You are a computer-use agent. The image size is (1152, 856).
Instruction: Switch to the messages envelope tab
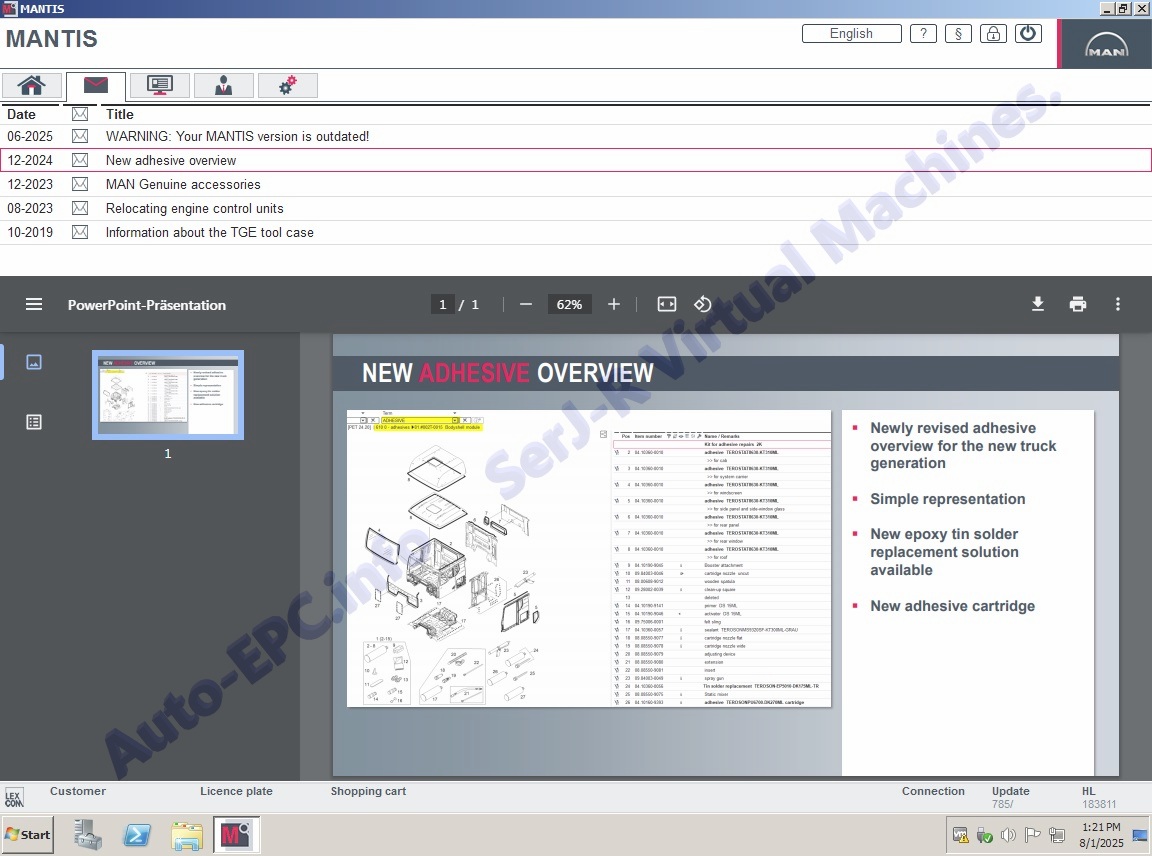[x=96, y=86]
